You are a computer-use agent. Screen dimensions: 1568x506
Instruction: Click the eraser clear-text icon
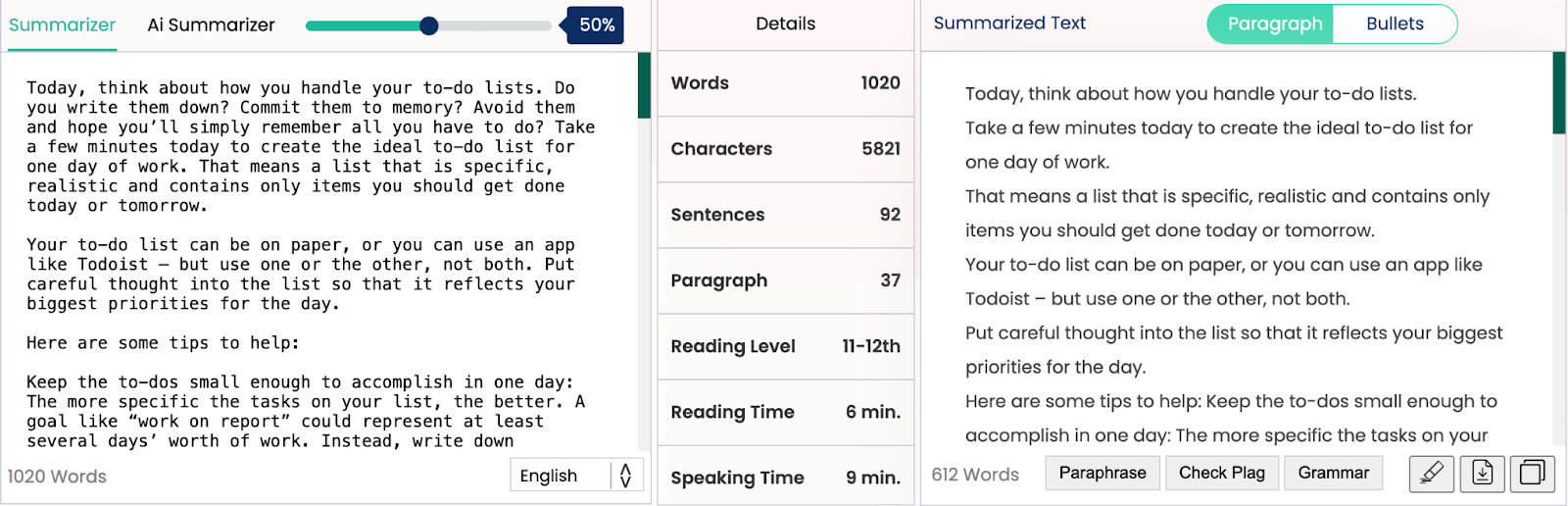pyautogui.click(x=1431, y=474)
